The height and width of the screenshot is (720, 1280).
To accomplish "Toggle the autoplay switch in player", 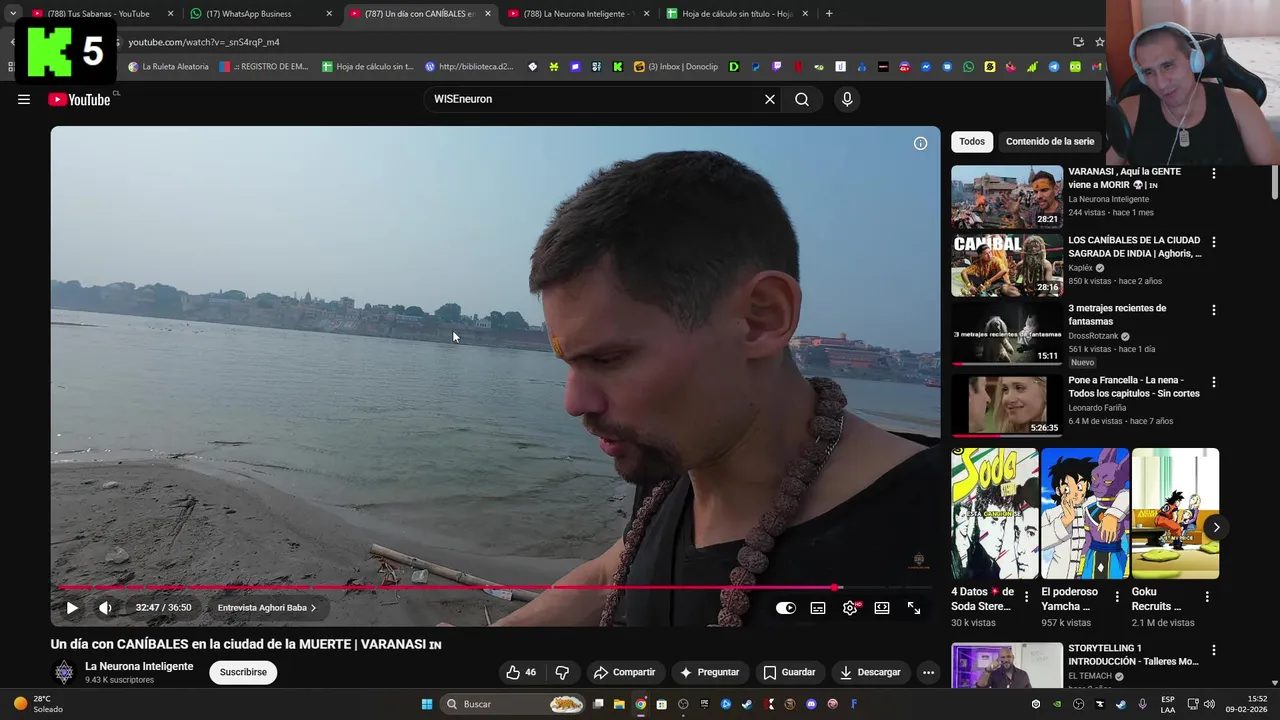I will 786,608.
